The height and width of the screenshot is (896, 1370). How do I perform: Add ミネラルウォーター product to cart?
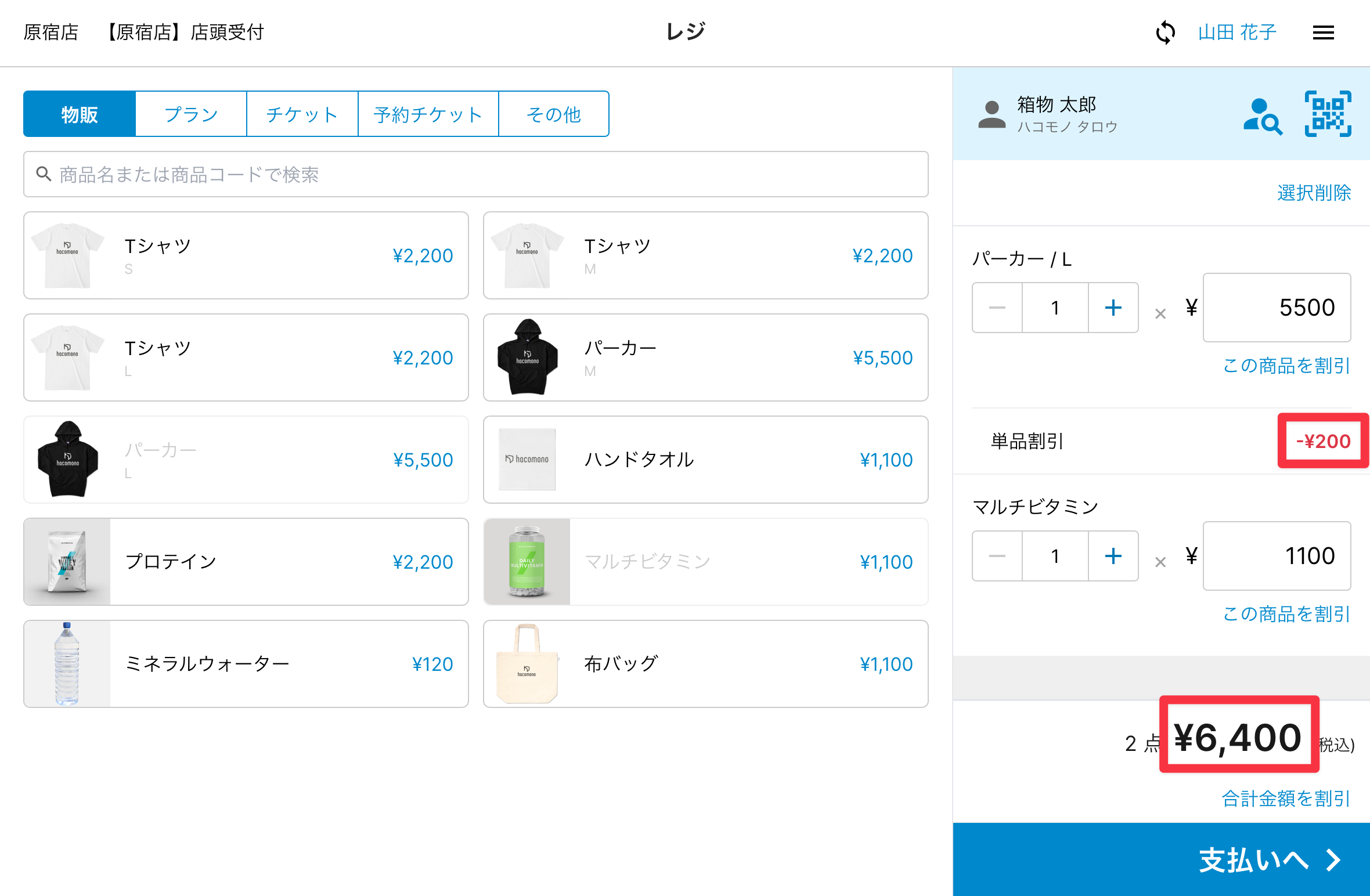246,664
